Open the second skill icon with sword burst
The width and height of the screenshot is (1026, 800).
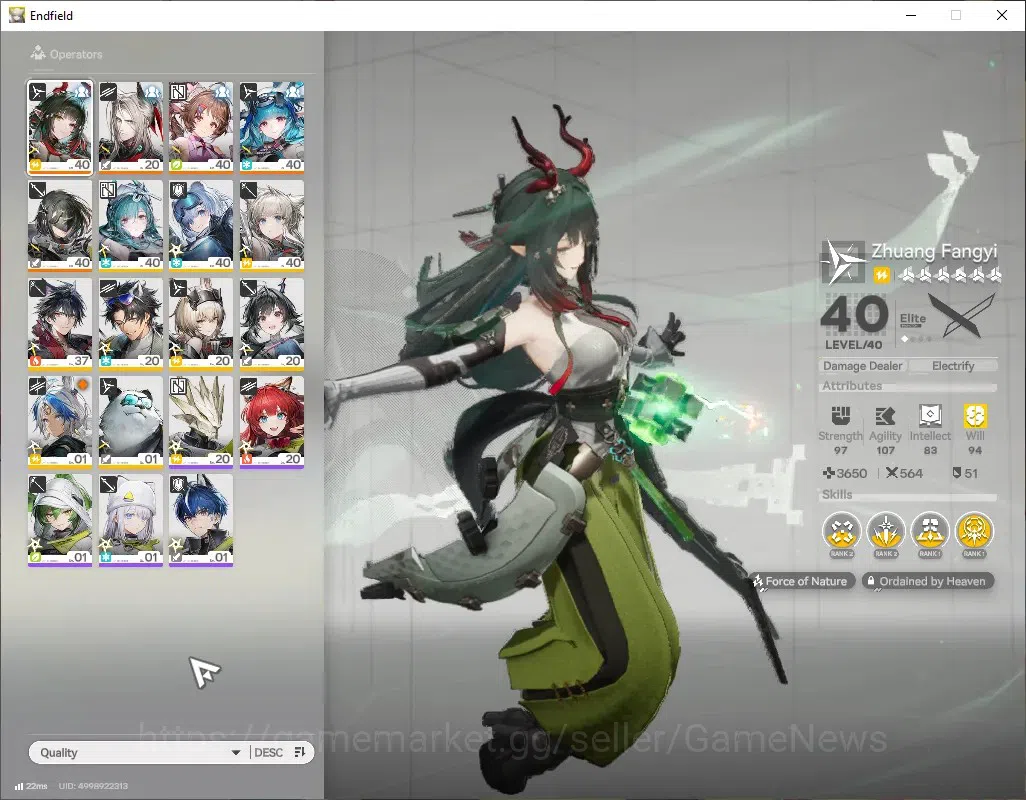885,532
